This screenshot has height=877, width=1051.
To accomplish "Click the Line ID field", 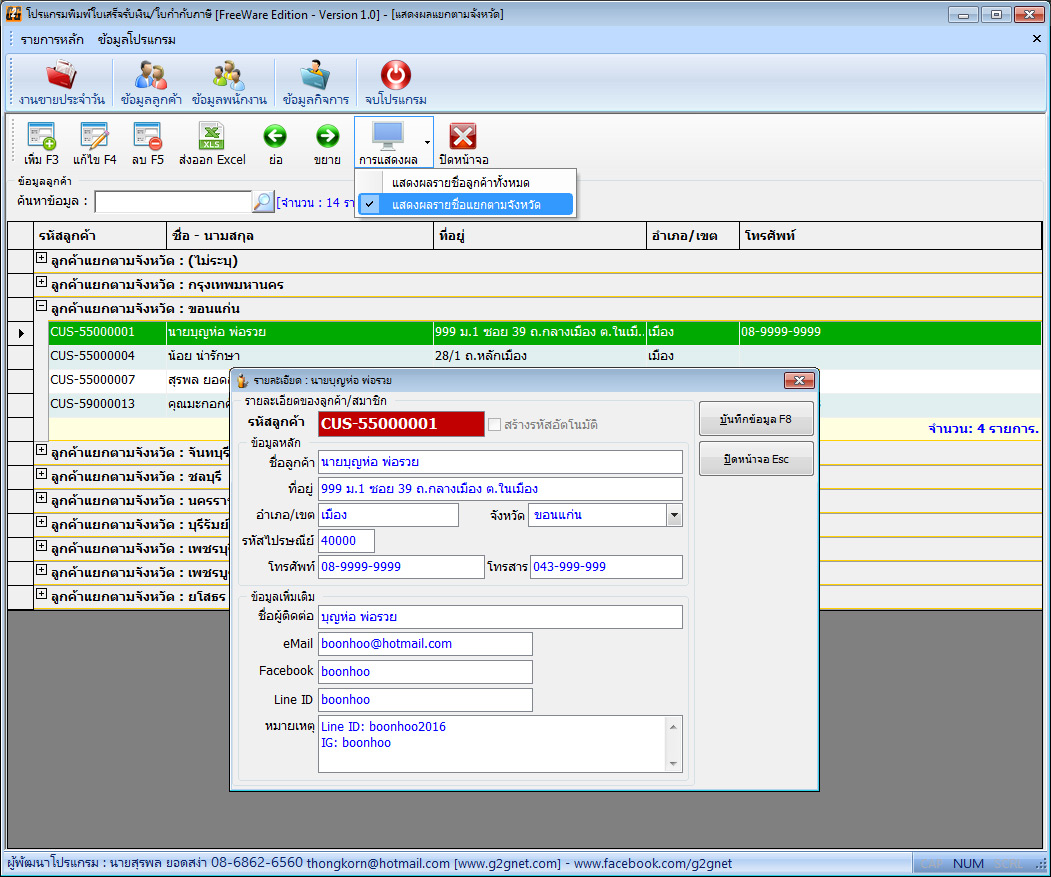I will pyautogui.click(x=425, y=700).
